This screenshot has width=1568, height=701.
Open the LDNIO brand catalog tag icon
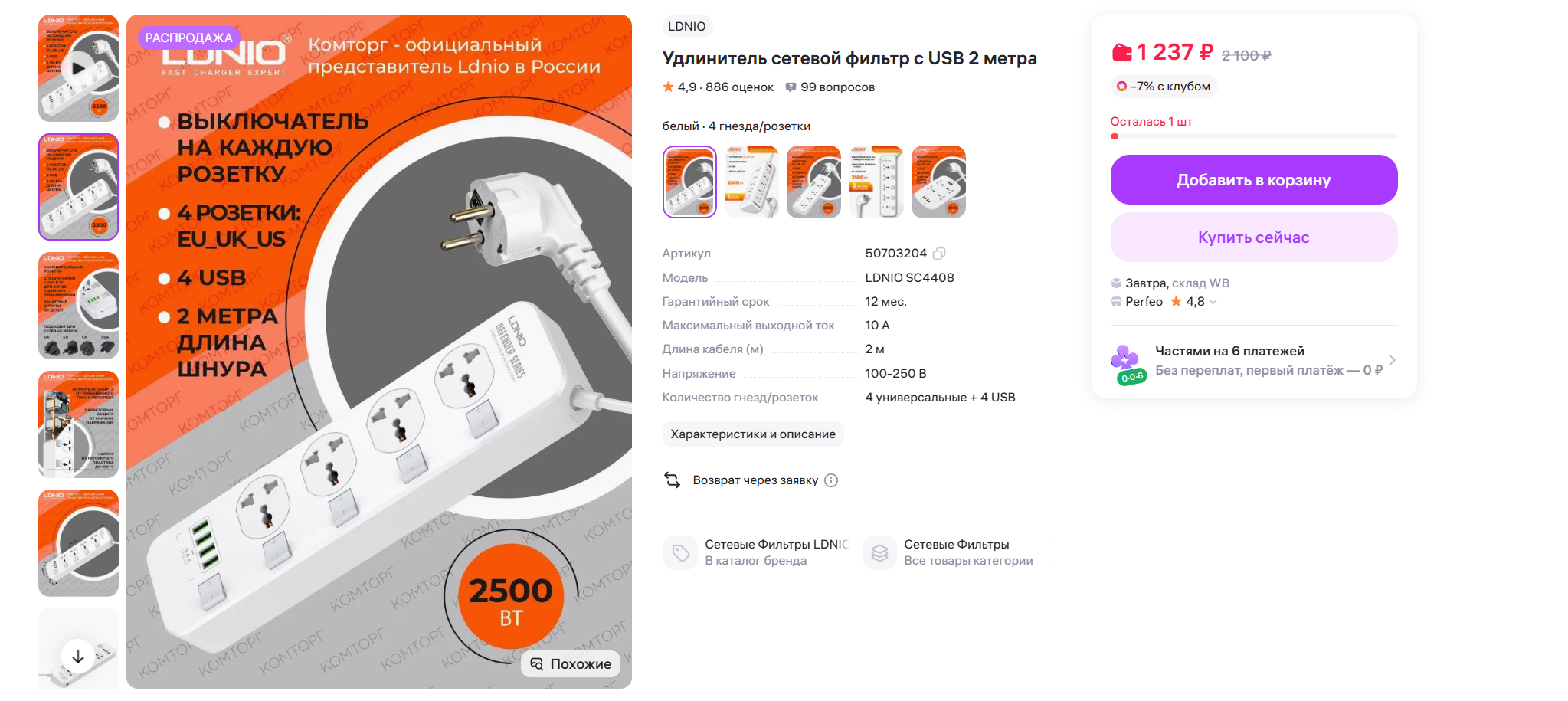coord(680,552)
